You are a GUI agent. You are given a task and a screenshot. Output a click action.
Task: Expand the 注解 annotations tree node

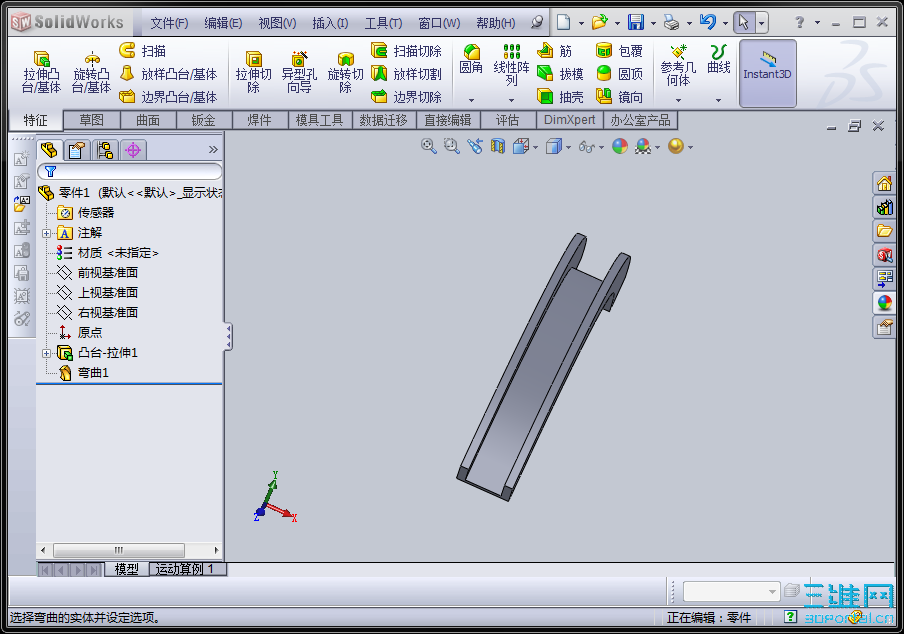[x=46, y=233]
